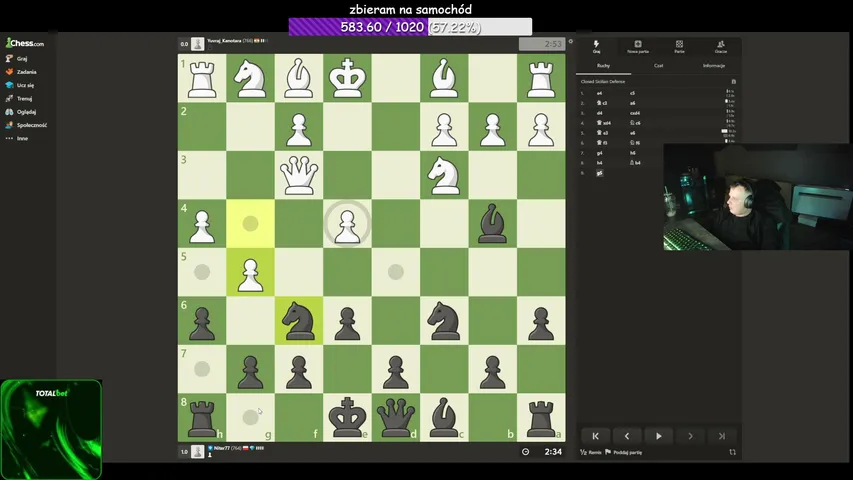
Task: Offer a draw with the Remis button
Action: pos(591,452)
